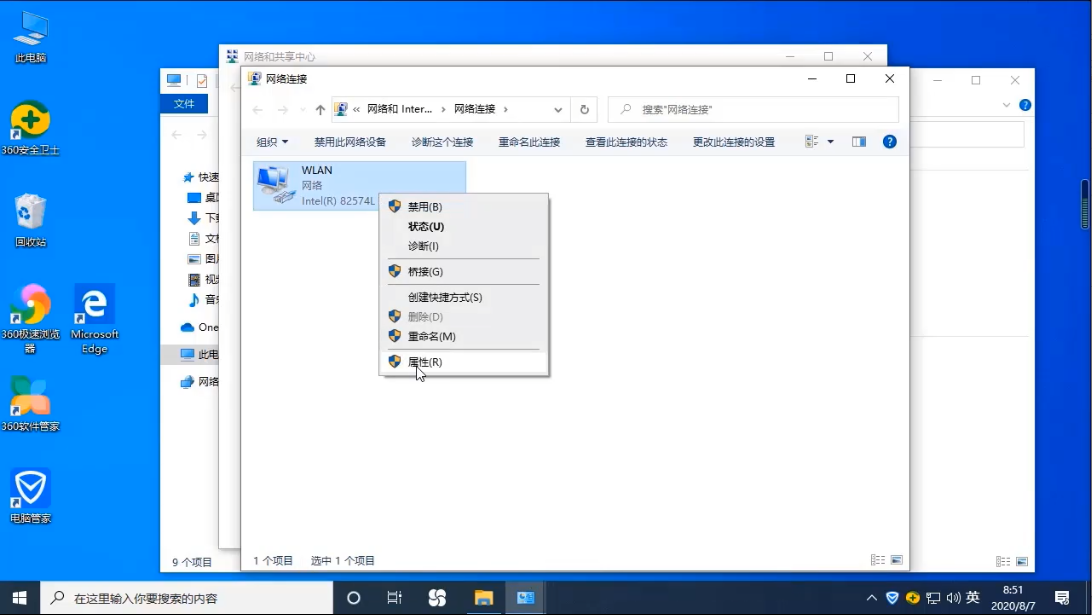Go up one folder level arrow

(320, 110)
